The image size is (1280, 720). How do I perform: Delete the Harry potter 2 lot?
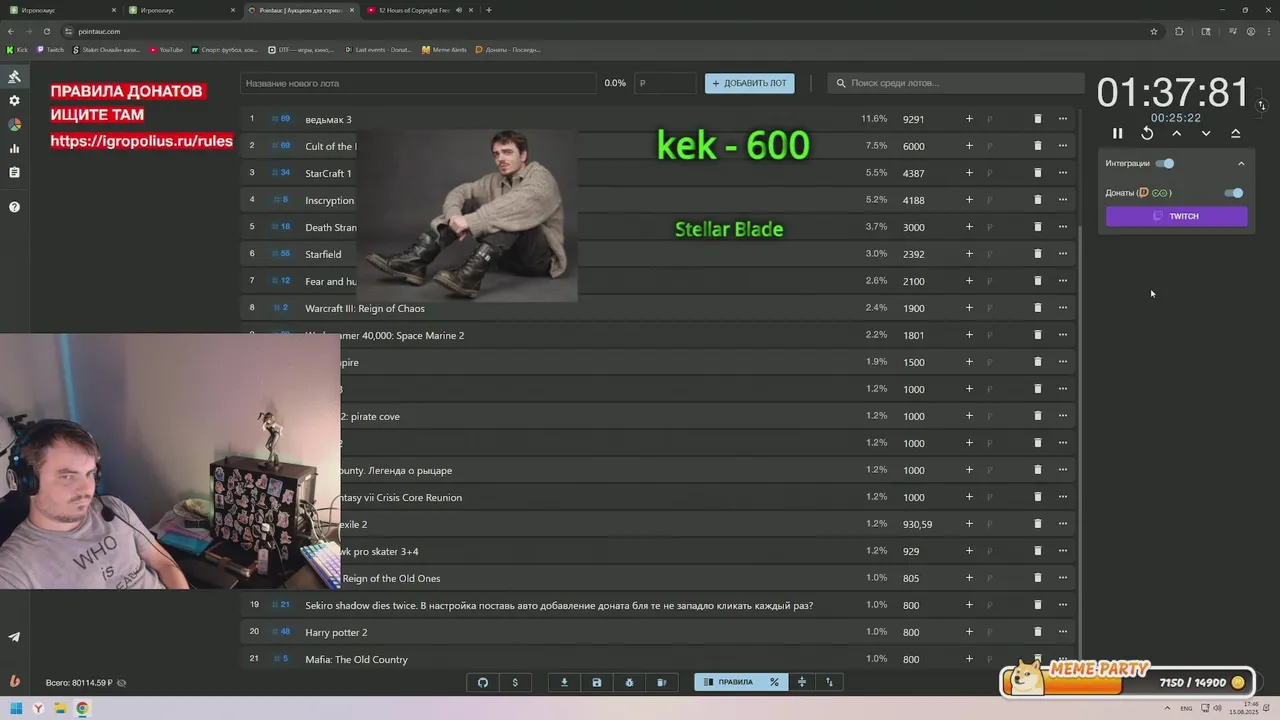pyautogui.click(x=1037, y=632)
